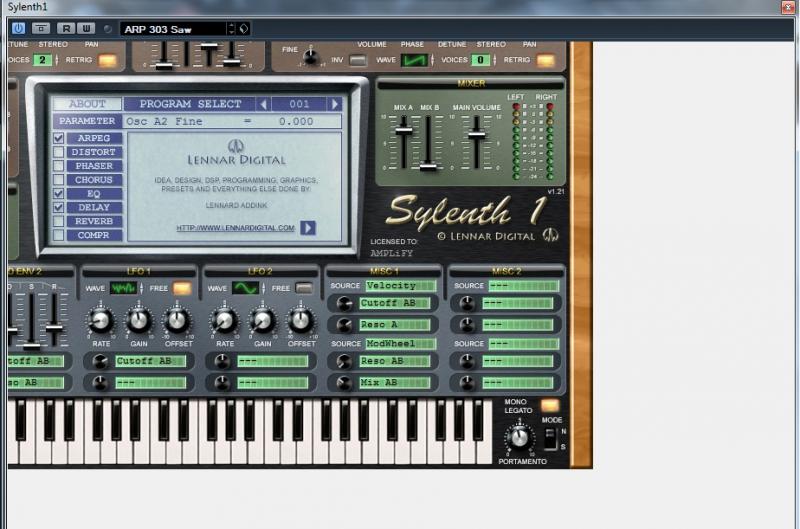Click the oscillator FINE tune knob
Screen dimensions: 800x529
click(x=310, y=56)
